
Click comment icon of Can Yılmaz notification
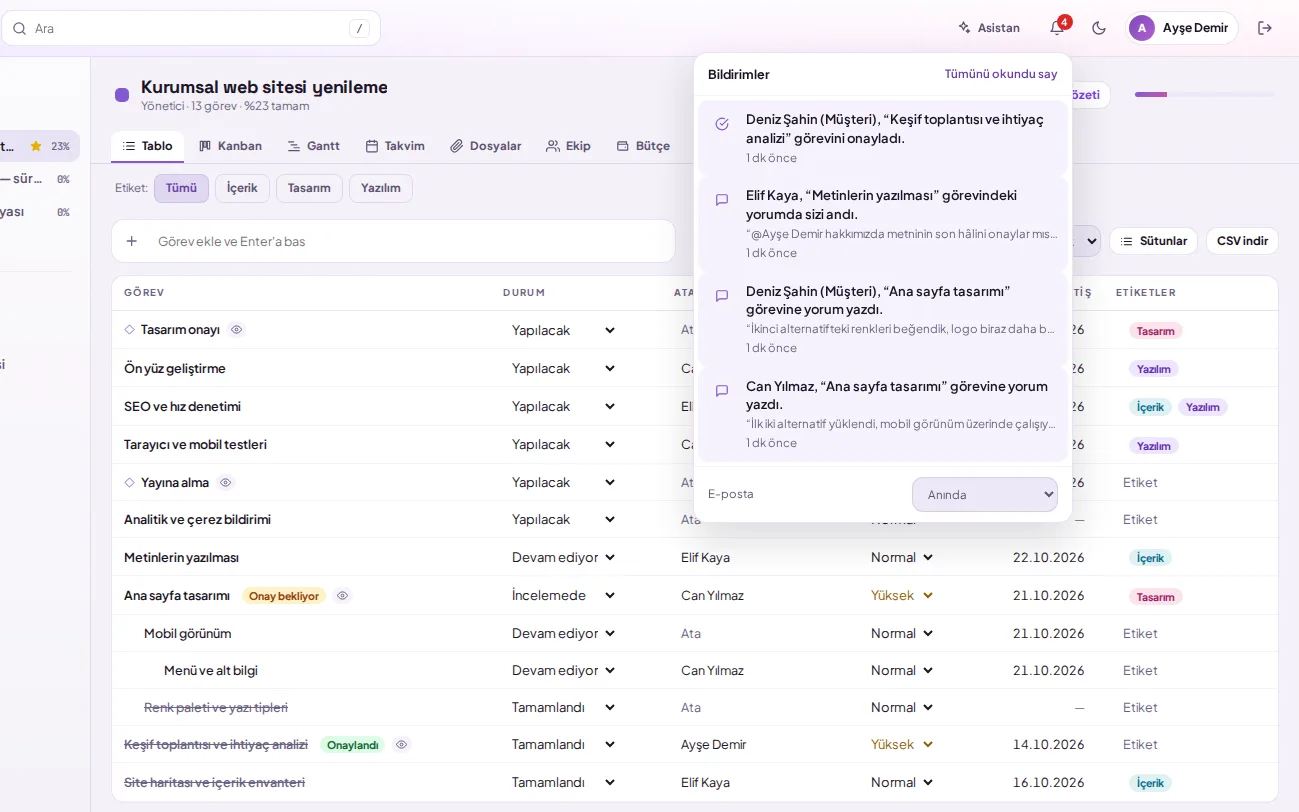(x=722, y=391)
